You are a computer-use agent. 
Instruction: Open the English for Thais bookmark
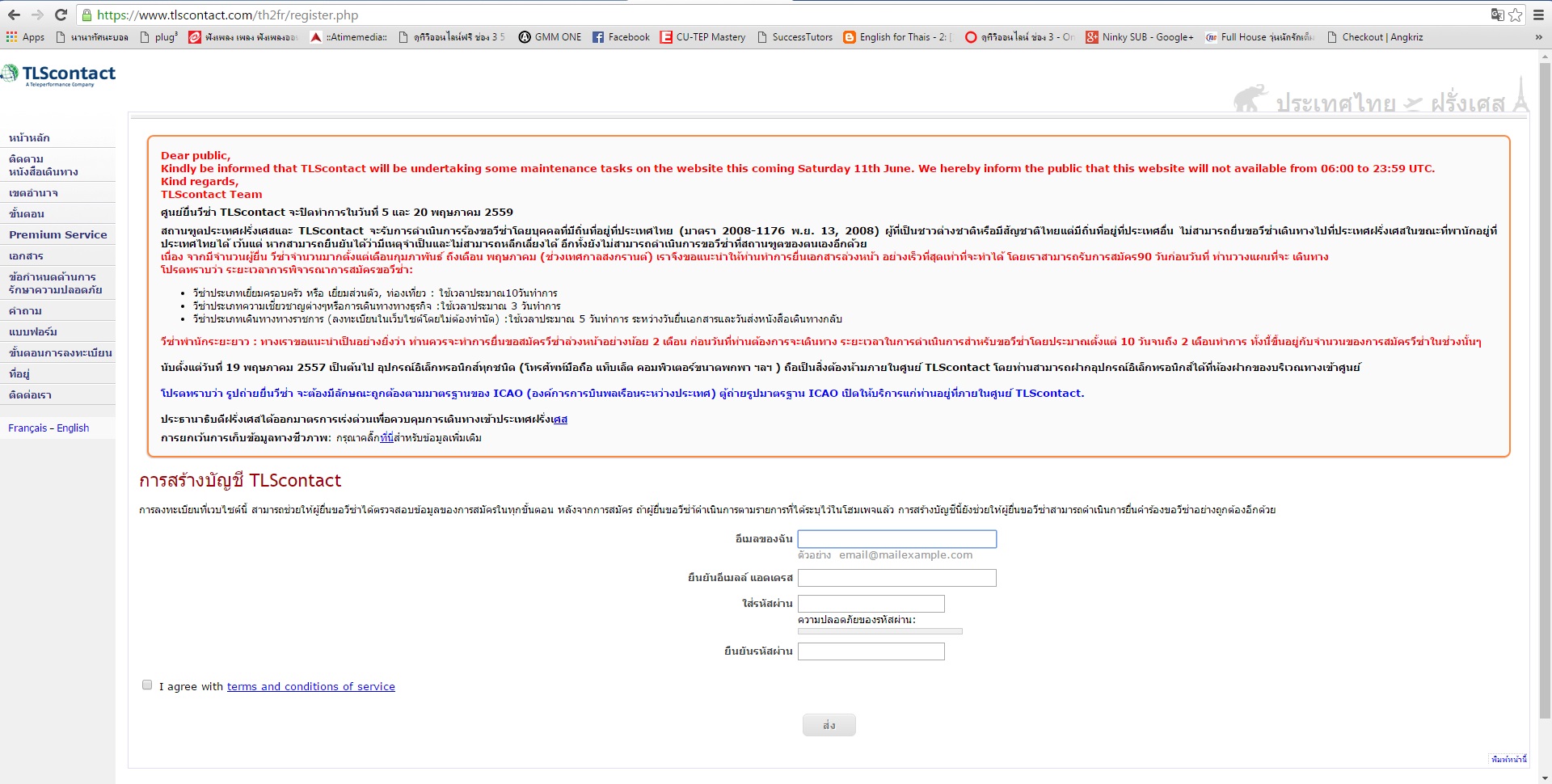[897, 37]
